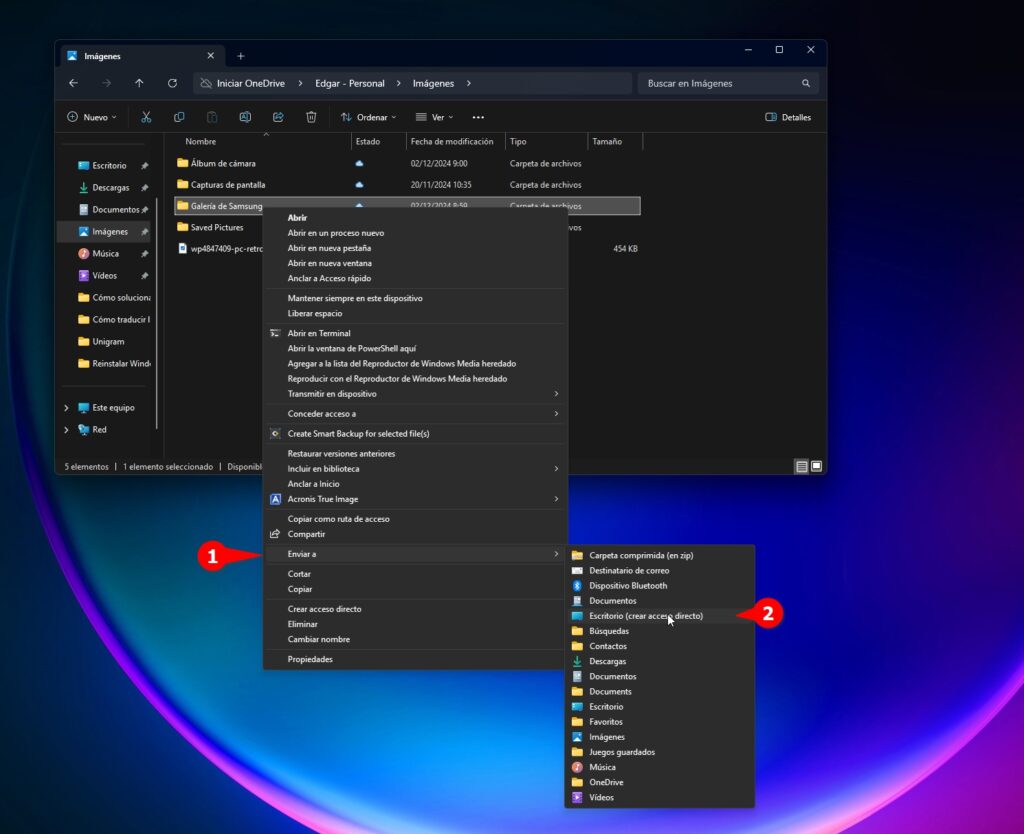
Task: Open Música in sidebar
Action: tap(104, 253)
